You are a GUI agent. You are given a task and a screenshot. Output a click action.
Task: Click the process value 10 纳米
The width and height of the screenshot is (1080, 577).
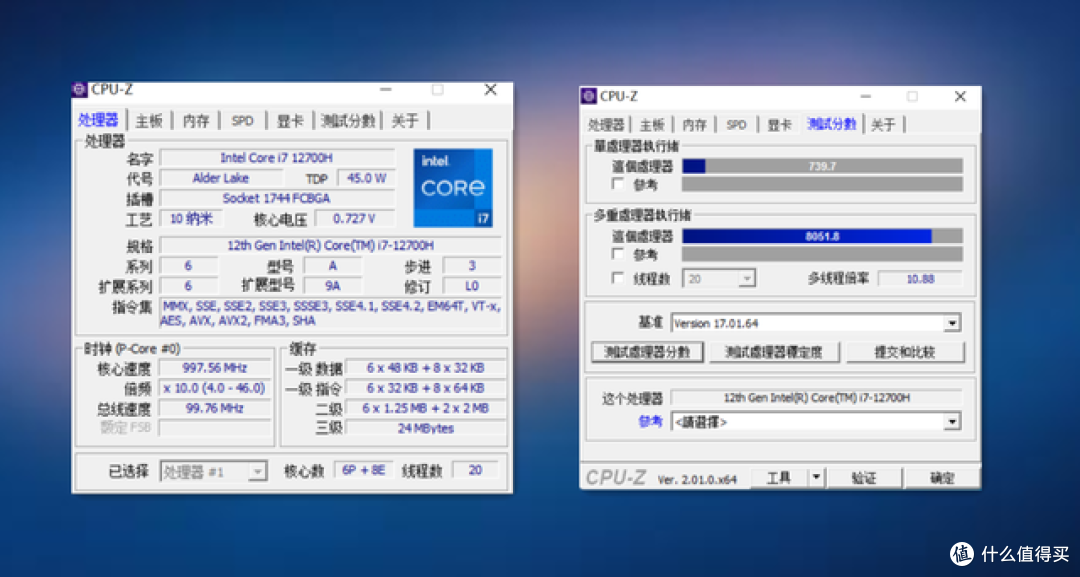(191, 219)
